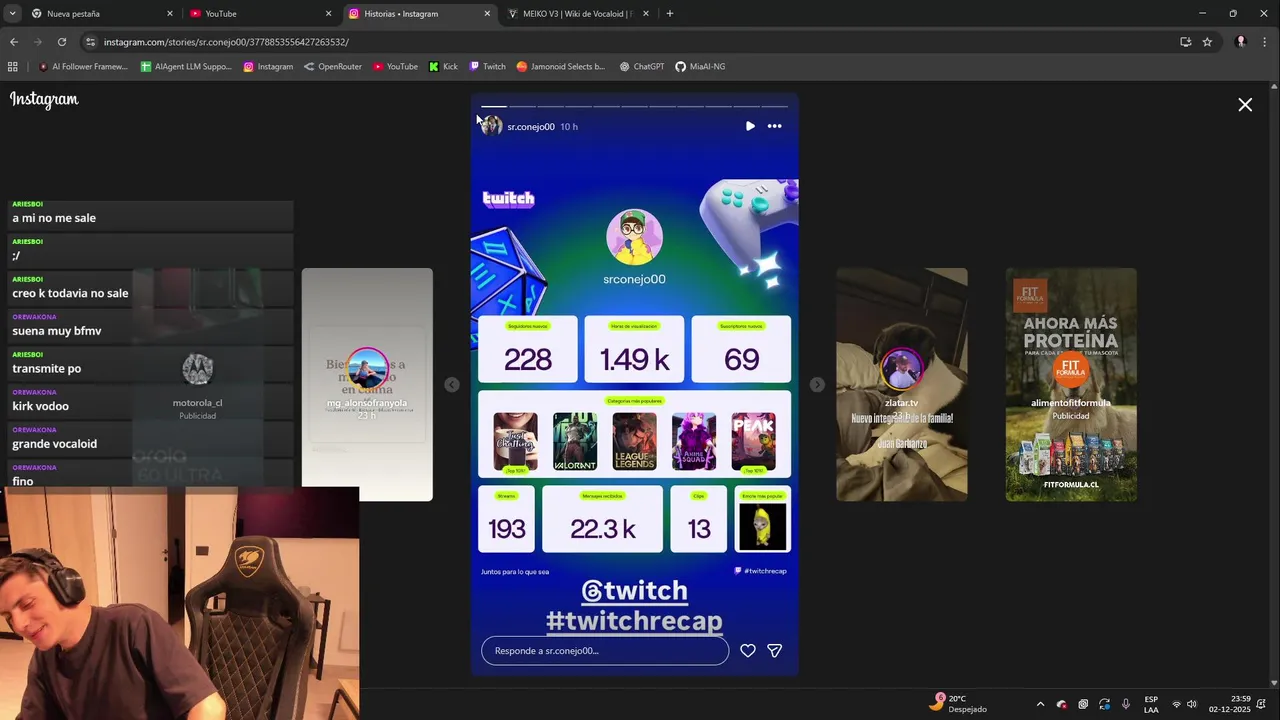The width and height of the screenshot is (1280, 720).
Task: Open the ChatGPT bookmark
Action: pos(641,67)
